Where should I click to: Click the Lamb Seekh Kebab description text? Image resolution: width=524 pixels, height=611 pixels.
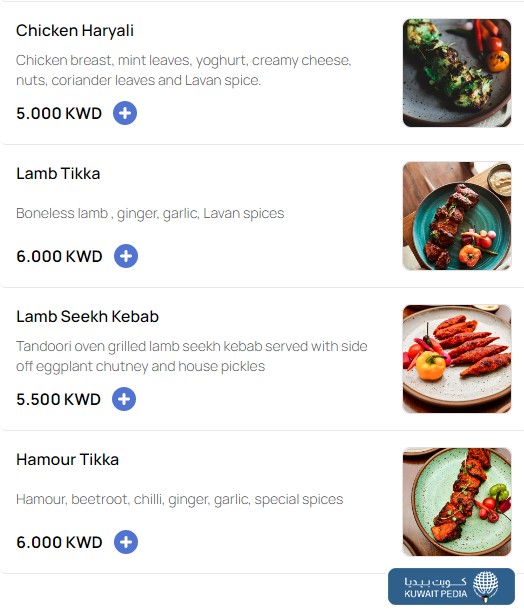pyautogui.click(x=192, y=356)
